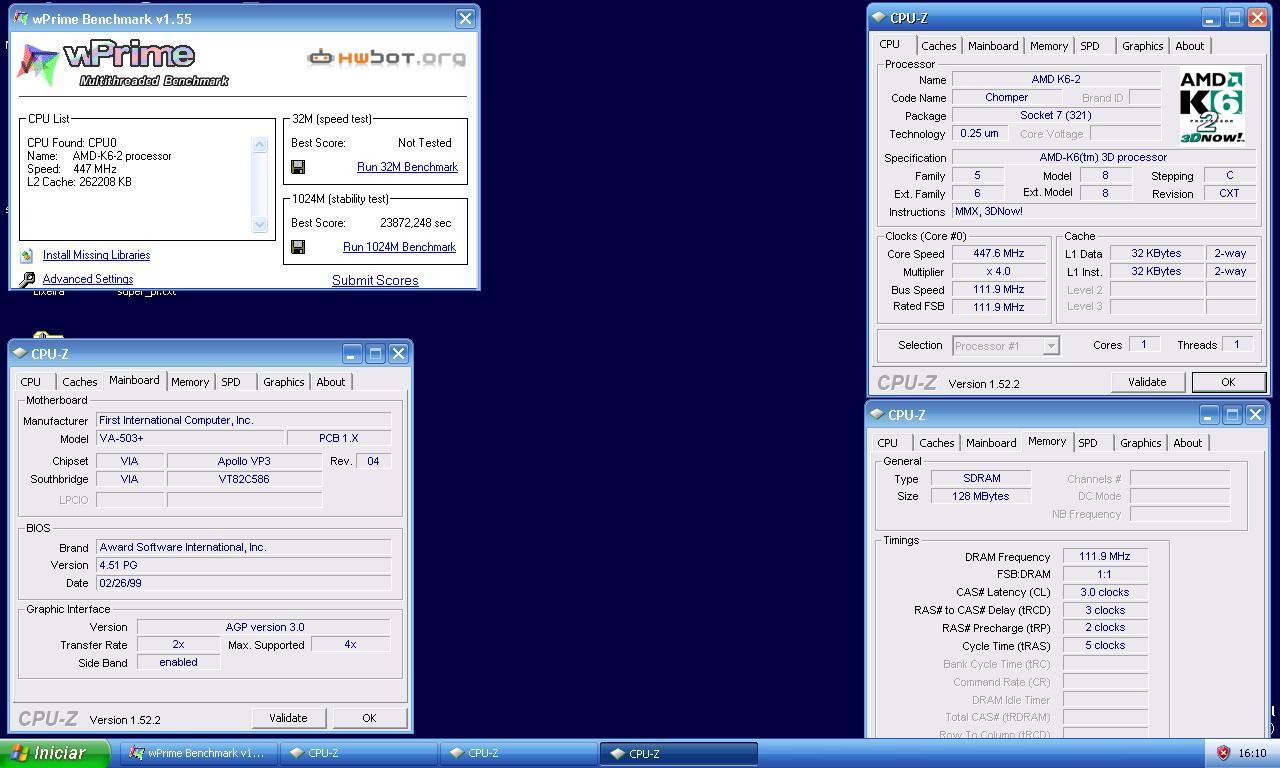Open the Iniciar start menu
Screen dimensions: 1280x768
coord(57,753)
